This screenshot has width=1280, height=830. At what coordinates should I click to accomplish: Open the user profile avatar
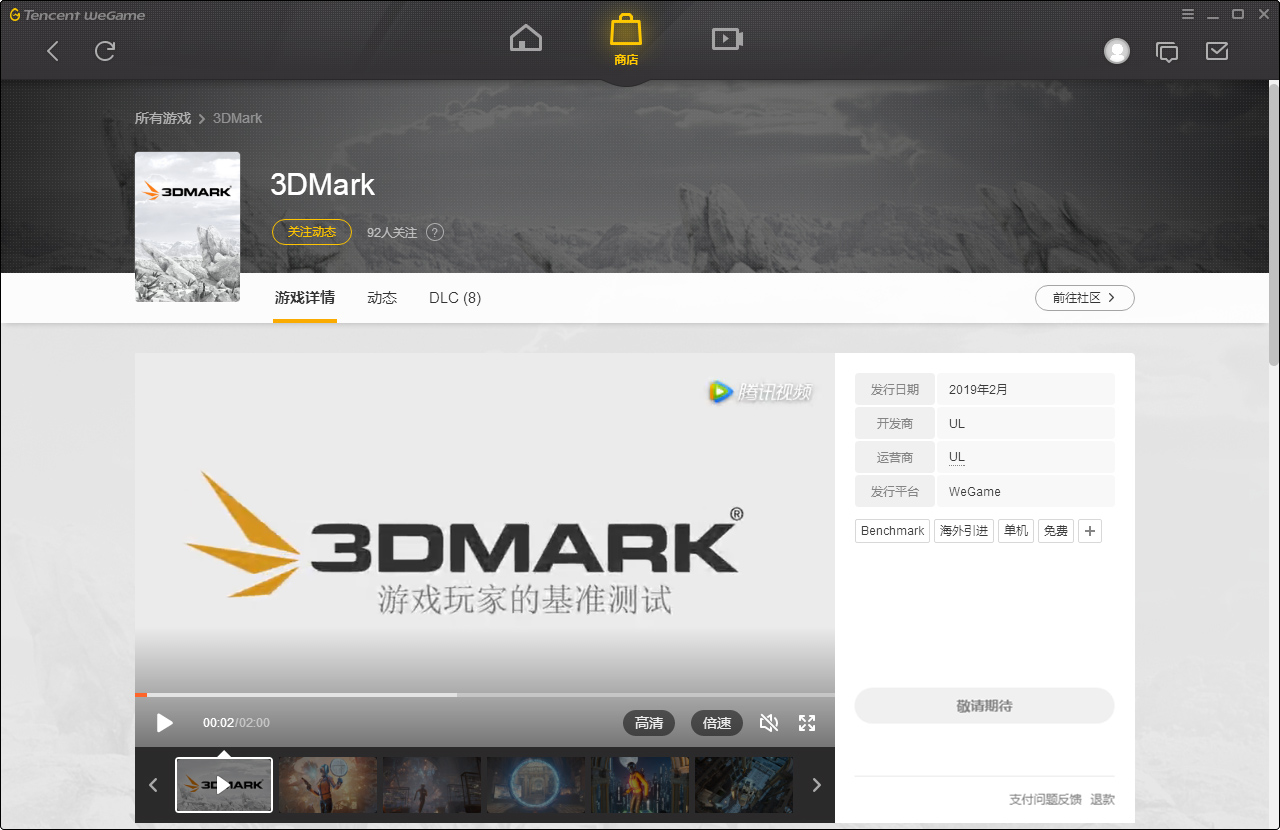1117,51
